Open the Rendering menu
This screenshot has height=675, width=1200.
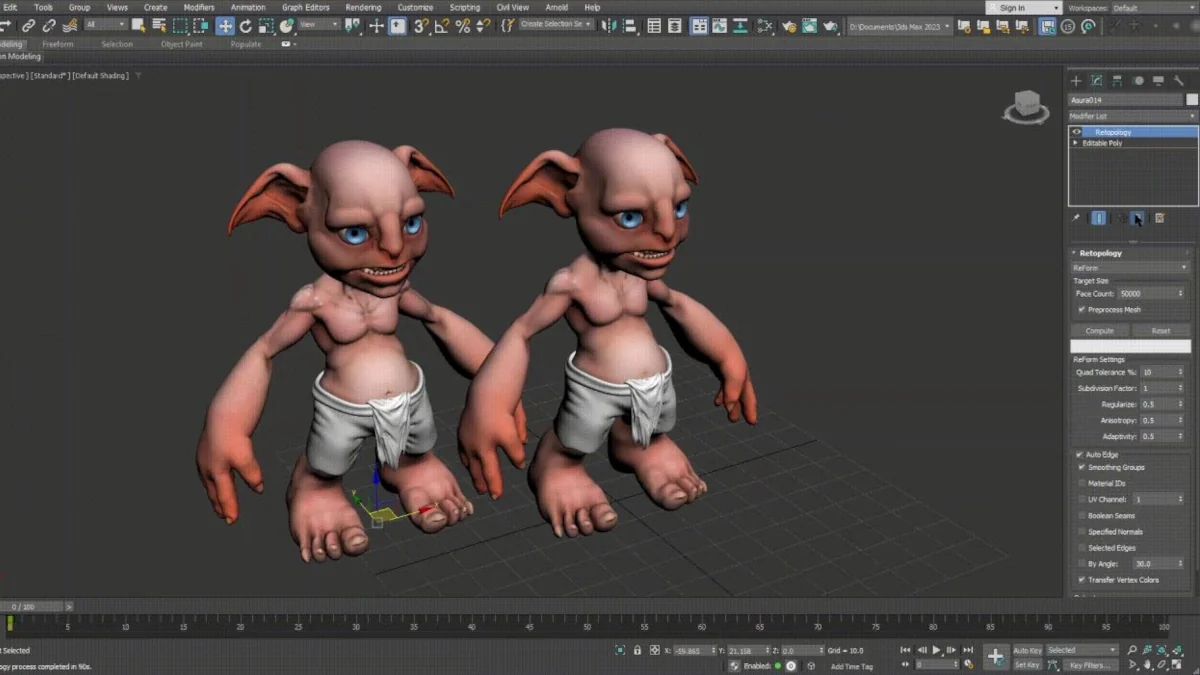point(363,7)
